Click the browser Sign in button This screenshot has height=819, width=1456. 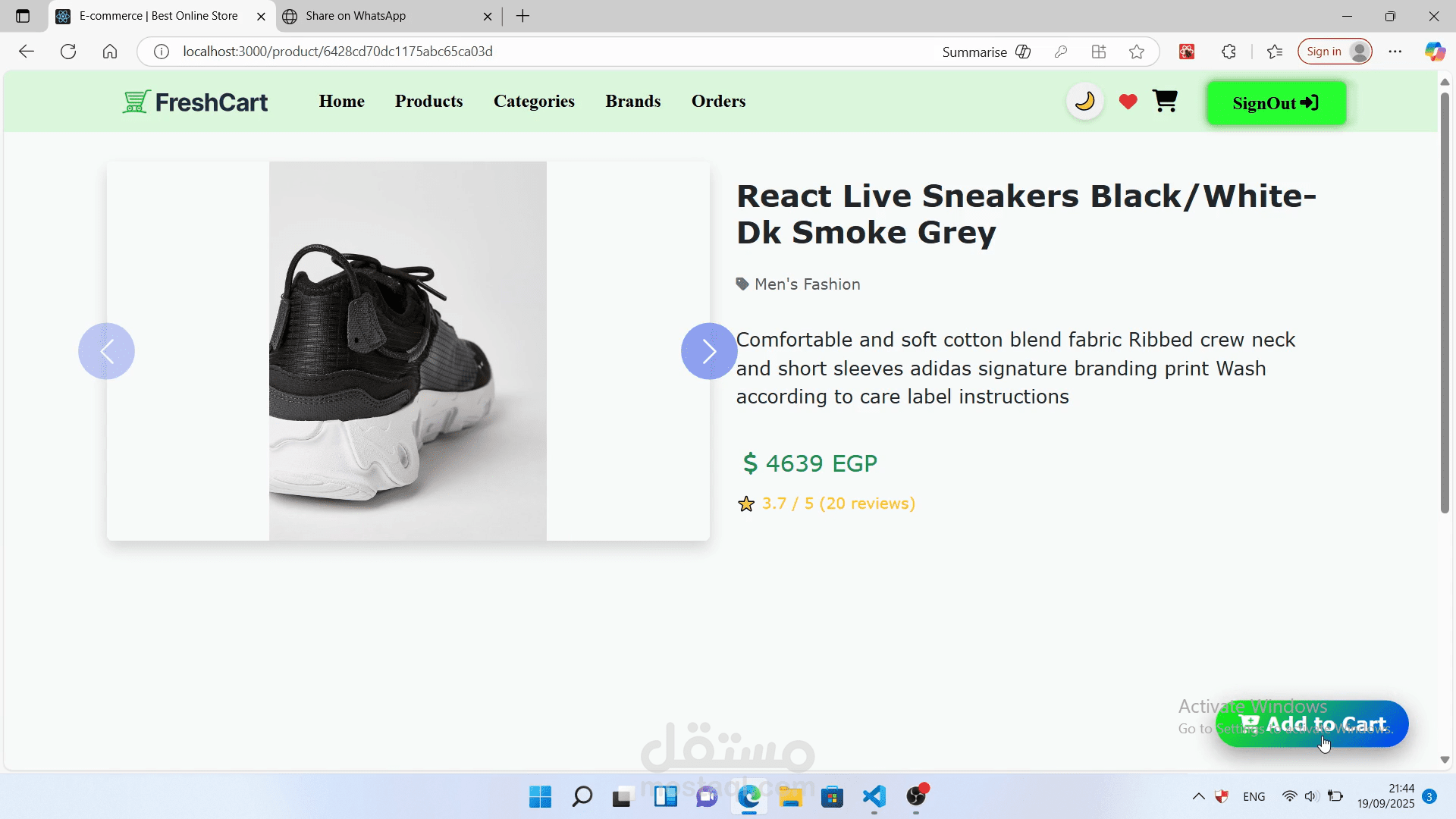tap(1335, 52)
